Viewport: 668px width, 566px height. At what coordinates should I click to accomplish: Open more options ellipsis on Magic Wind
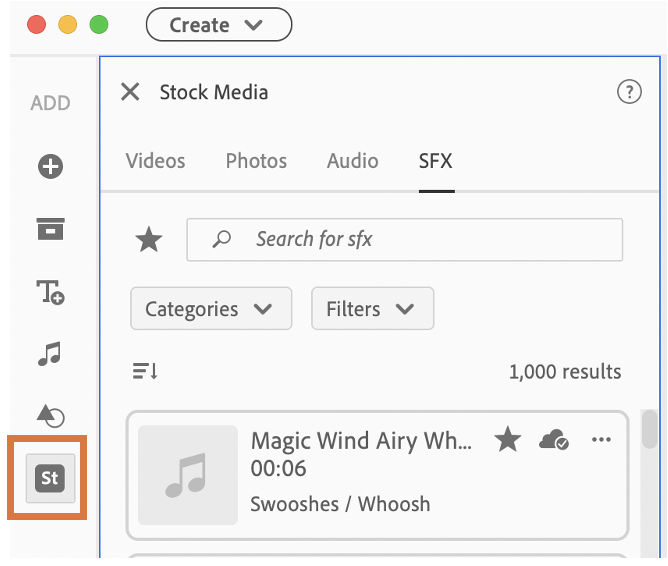601,440
